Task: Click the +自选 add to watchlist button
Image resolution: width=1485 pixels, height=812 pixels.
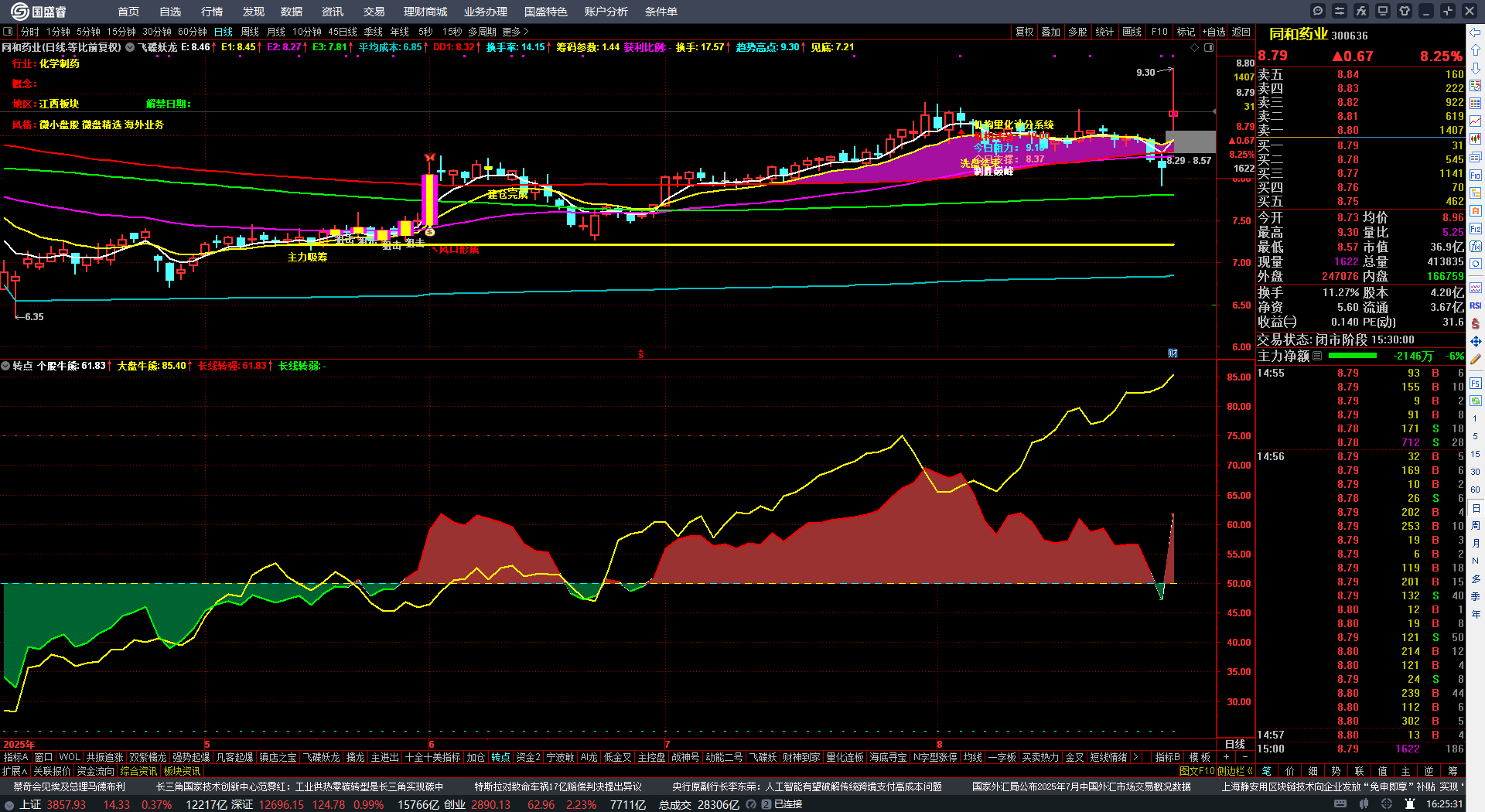Action: [x=1214, y=32]
